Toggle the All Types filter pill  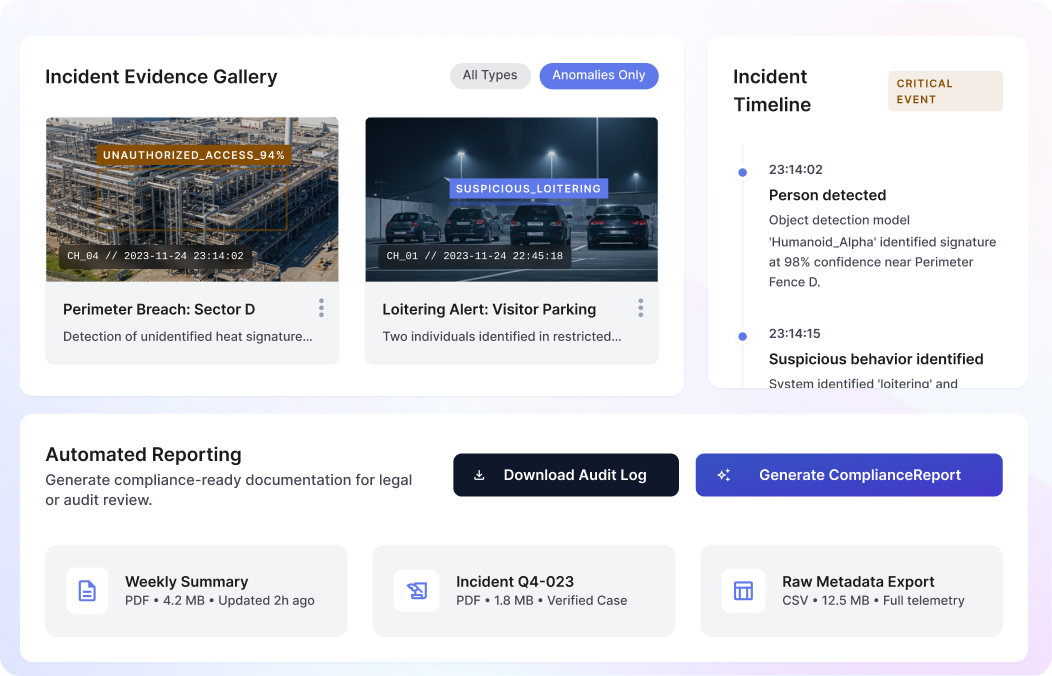click(x=490, y=76)
